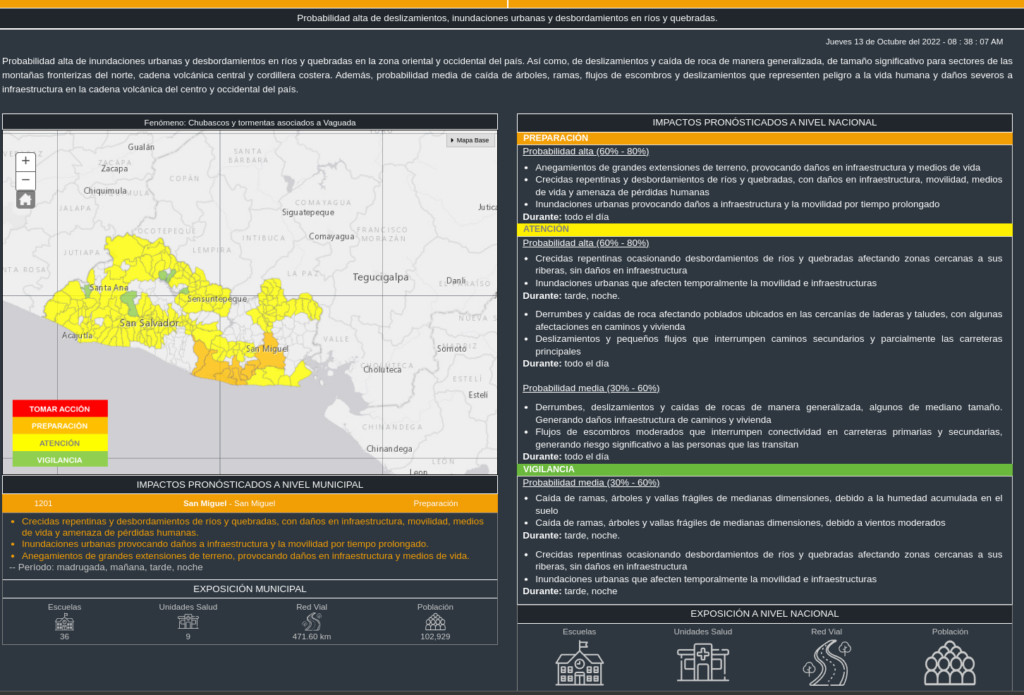Click the red TOMAR ACCIÓN legend swatch

pyautogui.click(x=59, y=409)
